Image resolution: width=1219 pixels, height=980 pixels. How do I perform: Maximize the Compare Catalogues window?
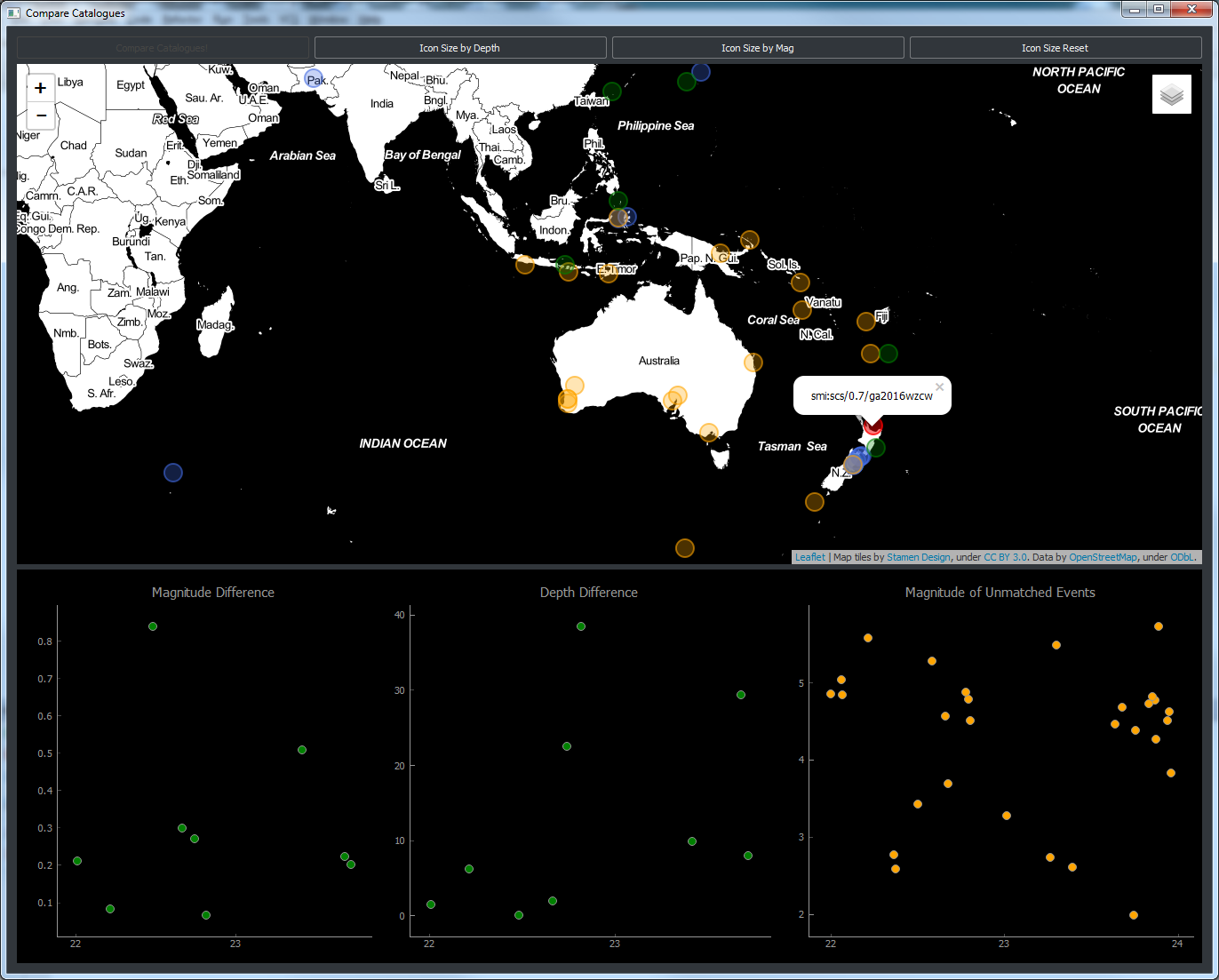(1159, 9)
